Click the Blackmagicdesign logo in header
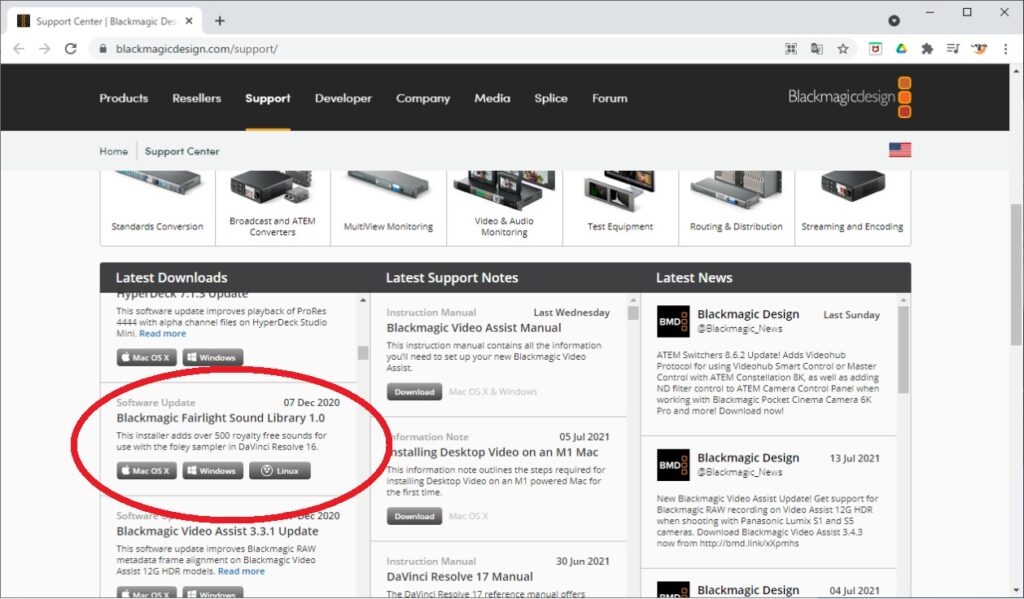This screenshot has width=1024, height=599. coord(849,97)
